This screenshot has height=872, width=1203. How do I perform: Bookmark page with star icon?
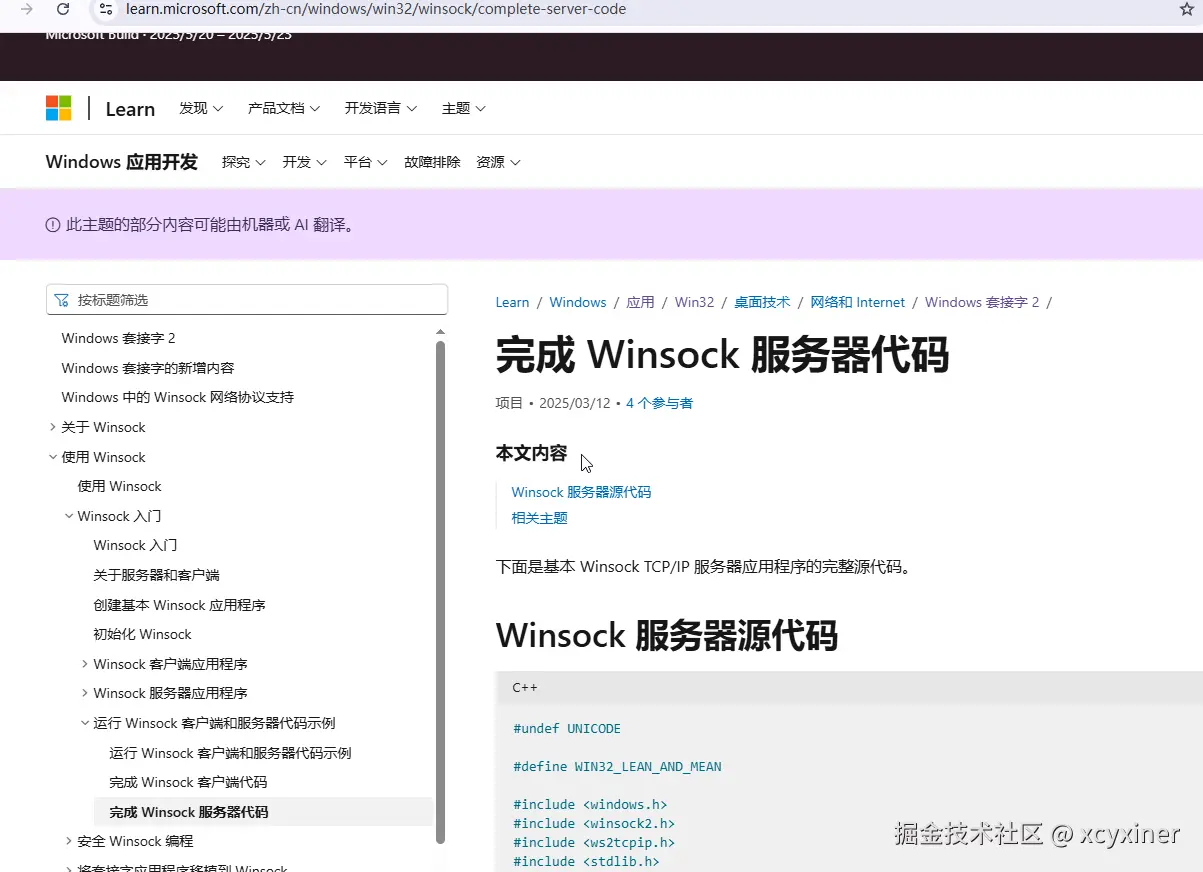(1186, 9)
